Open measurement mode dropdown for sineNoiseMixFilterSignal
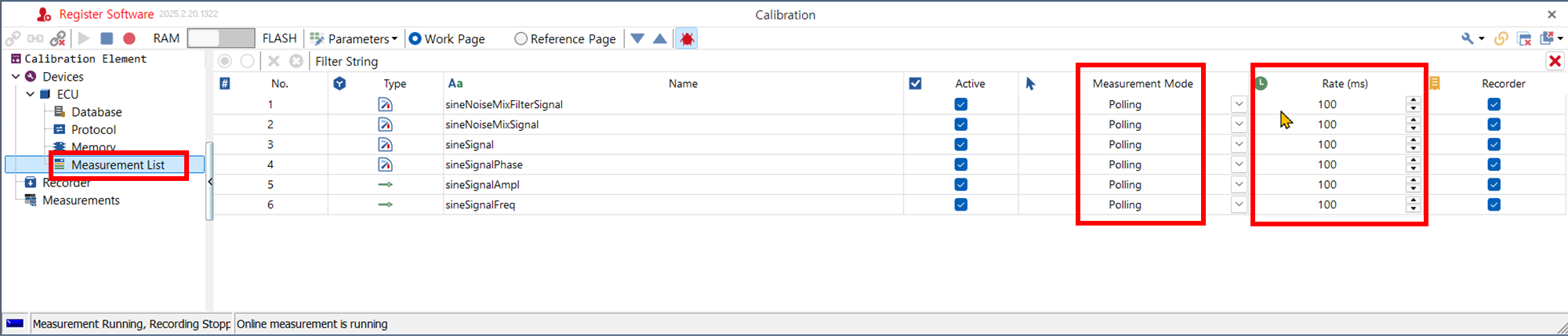This screenshot has width=1568, height=336. tap(1239, 104)
